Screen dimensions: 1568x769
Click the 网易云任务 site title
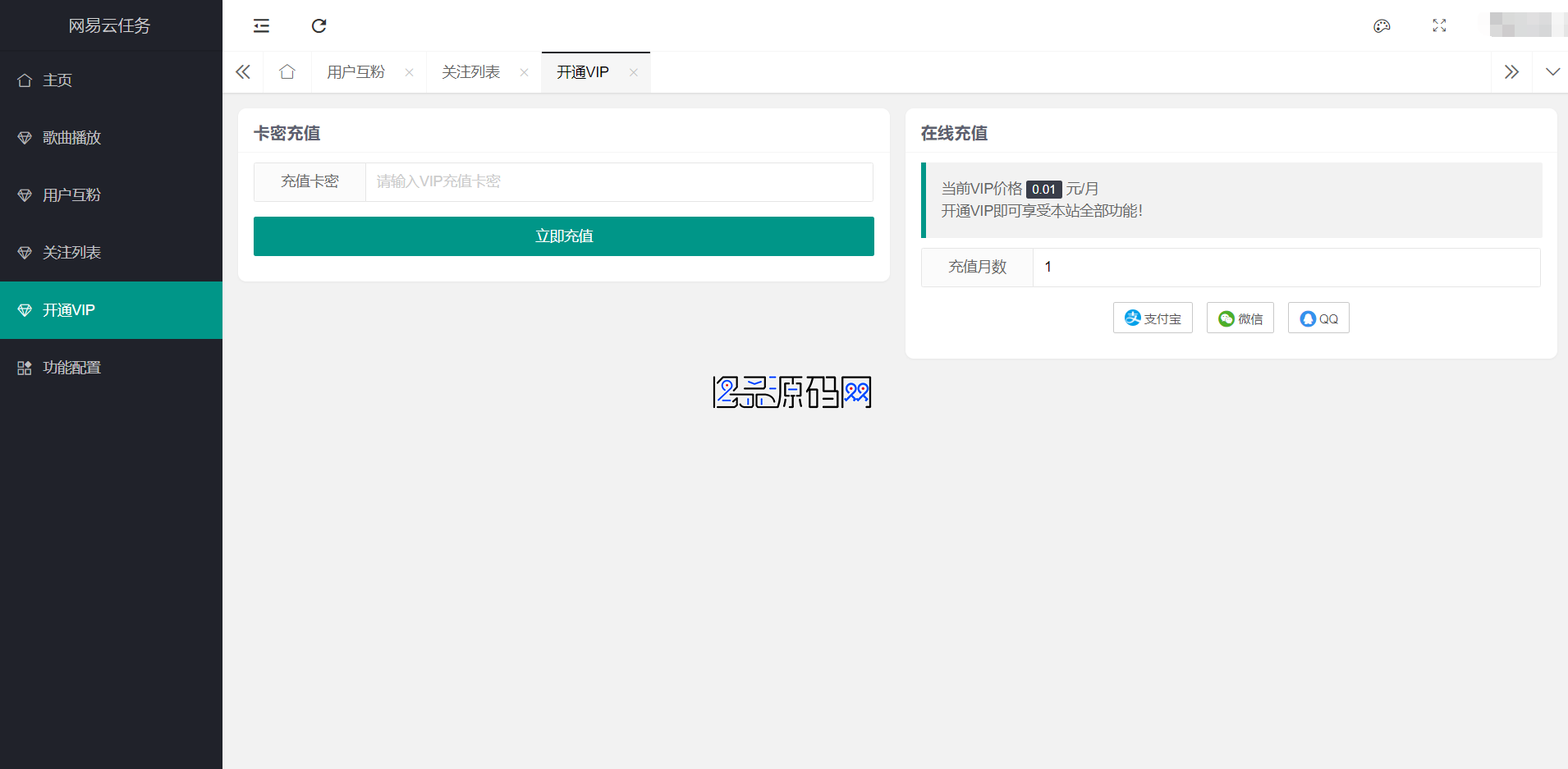point(109,25)
